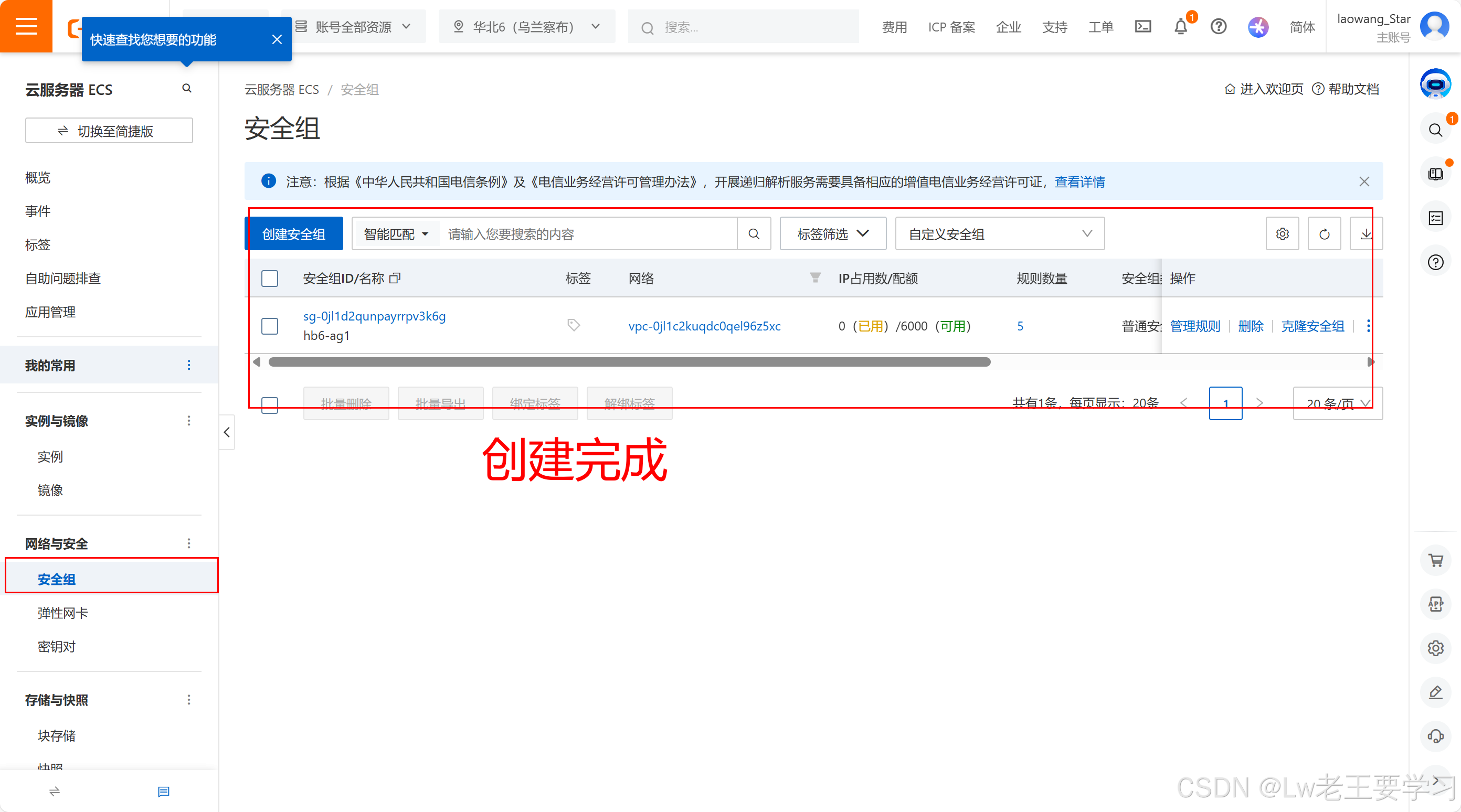Open the 标签筛选 dropdown
Screen dimensions: 1461x812
click(833, 233)
